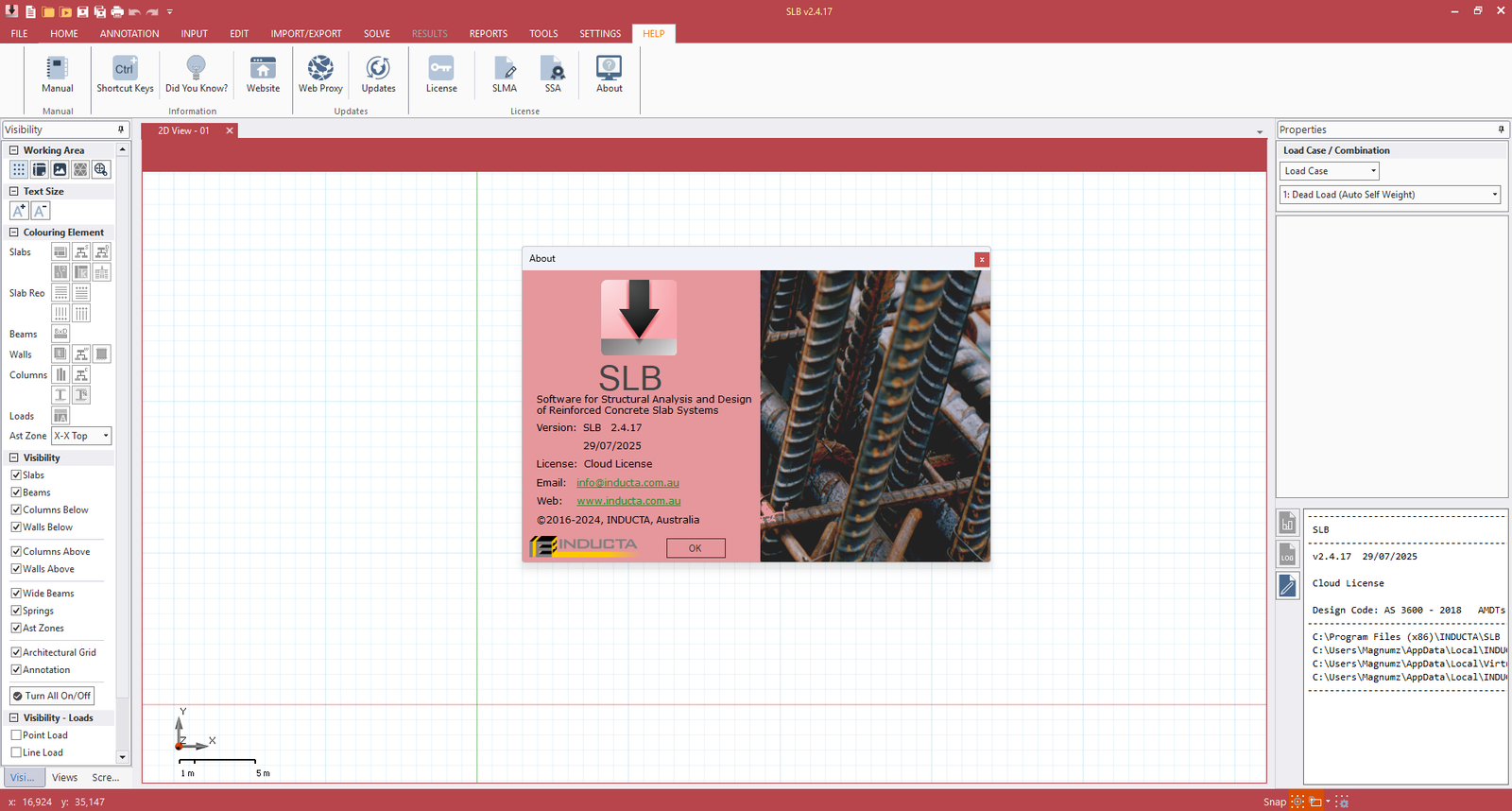The width and height of the screenshot is (1512, 811).
Task: Close the About dialog with X
Action: (982, 259)
